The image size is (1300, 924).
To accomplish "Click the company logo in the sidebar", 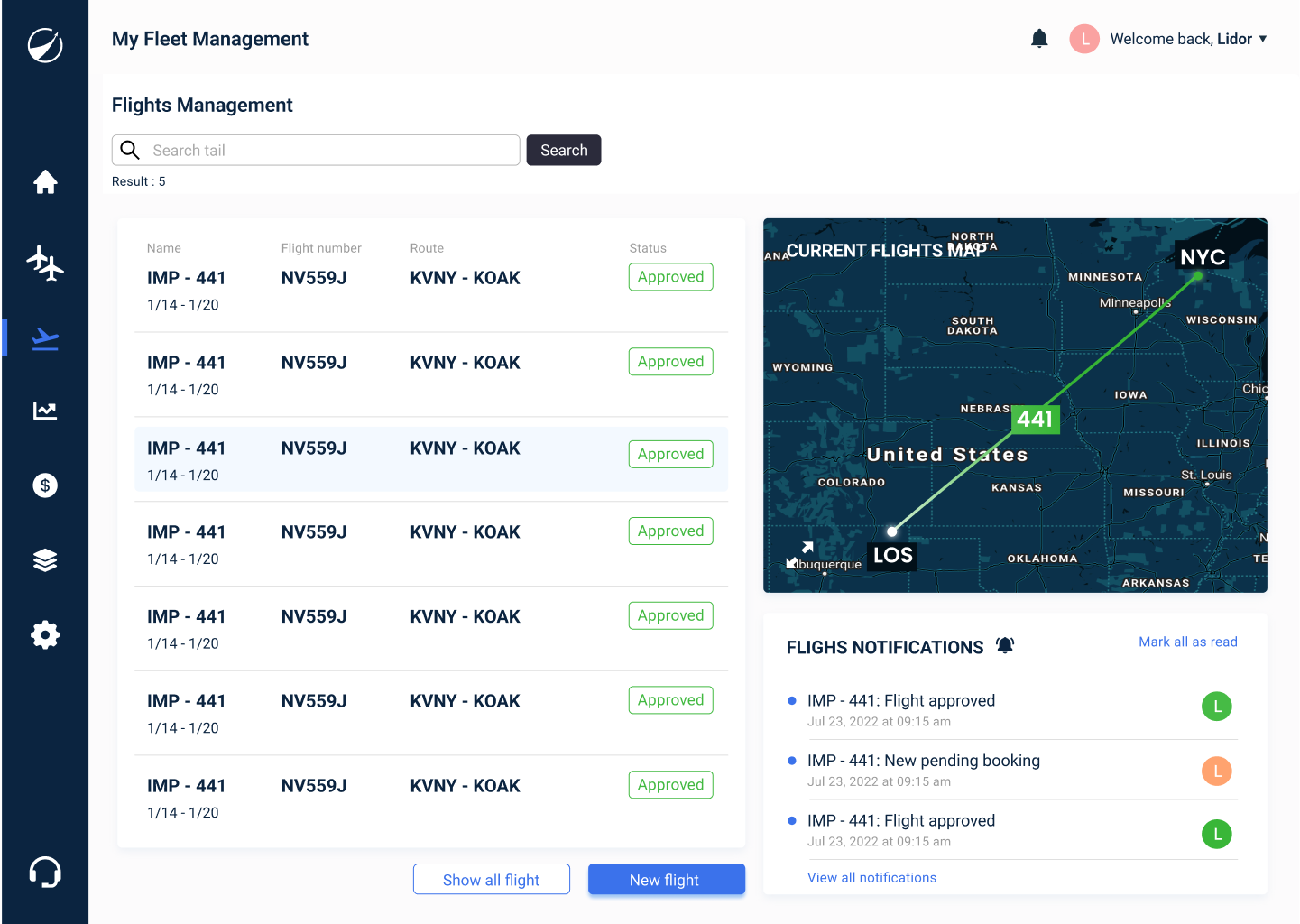I will 45,45.
